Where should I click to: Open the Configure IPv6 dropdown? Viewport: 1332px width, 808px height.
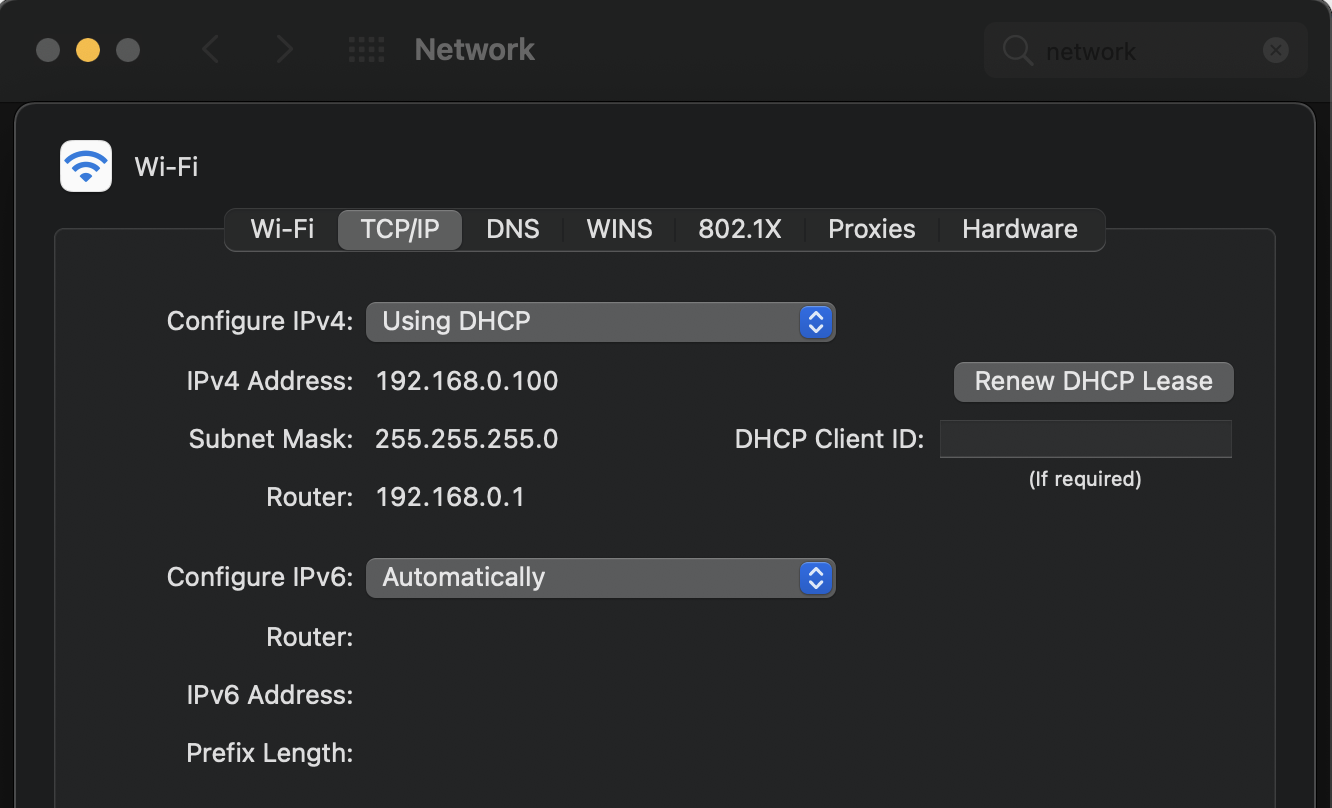click(x=600, y=578)
